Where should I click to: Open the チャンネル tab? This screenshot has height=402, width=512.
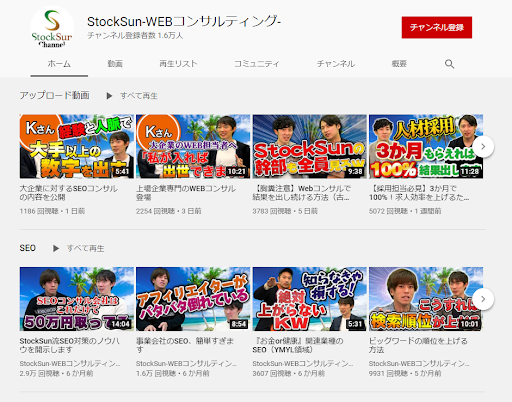point(336,64)
